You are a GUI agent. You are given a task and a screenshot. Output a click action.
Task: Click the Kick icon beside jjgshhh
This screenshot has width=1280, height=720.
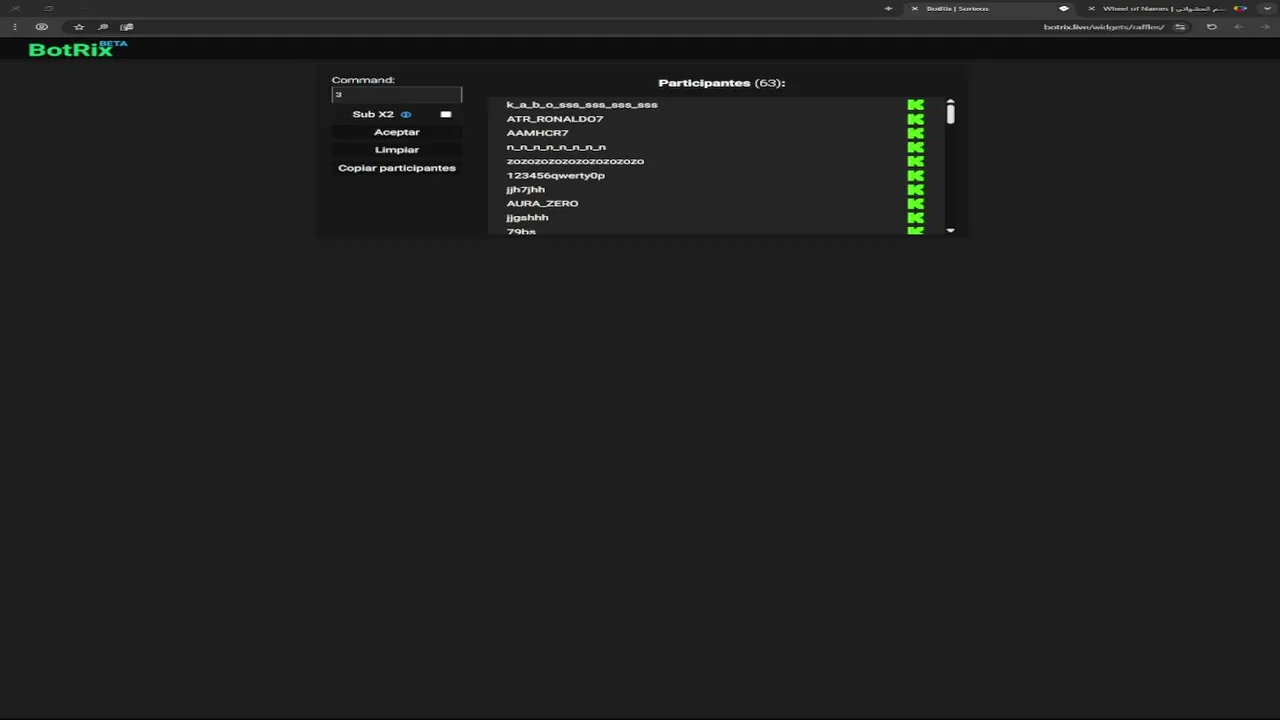pyautogui.click(x=915, y=217)
